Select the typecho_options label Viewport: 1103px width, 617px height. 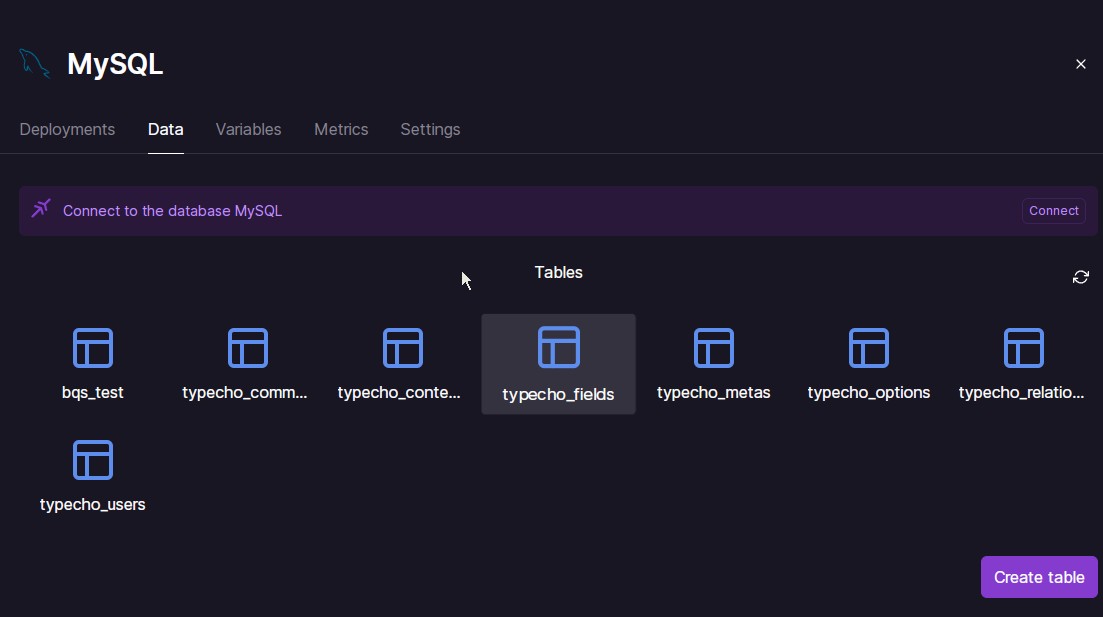869,393
